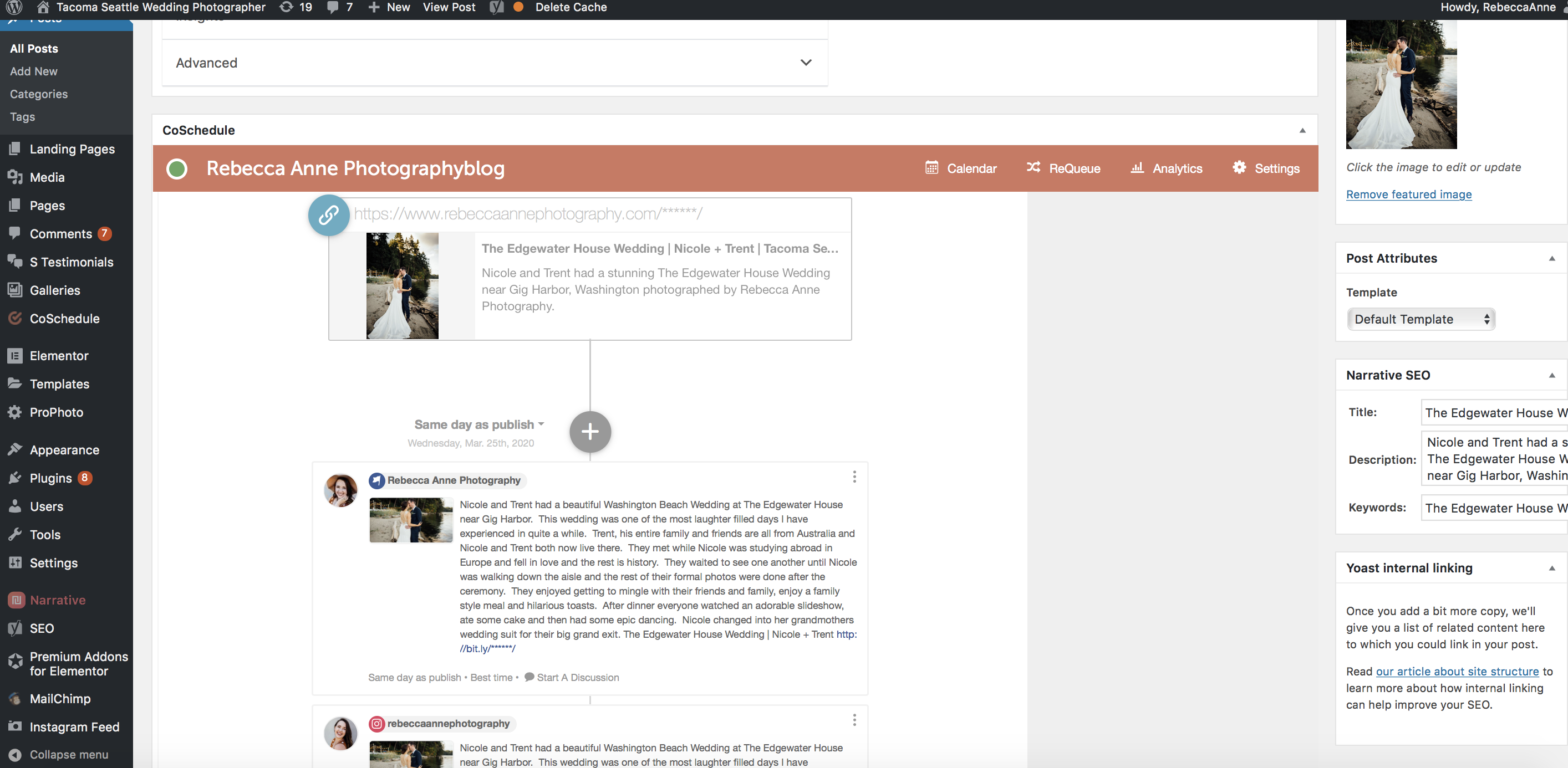
Task: Open the Default Template dropdown
Action: [1421, 320]
